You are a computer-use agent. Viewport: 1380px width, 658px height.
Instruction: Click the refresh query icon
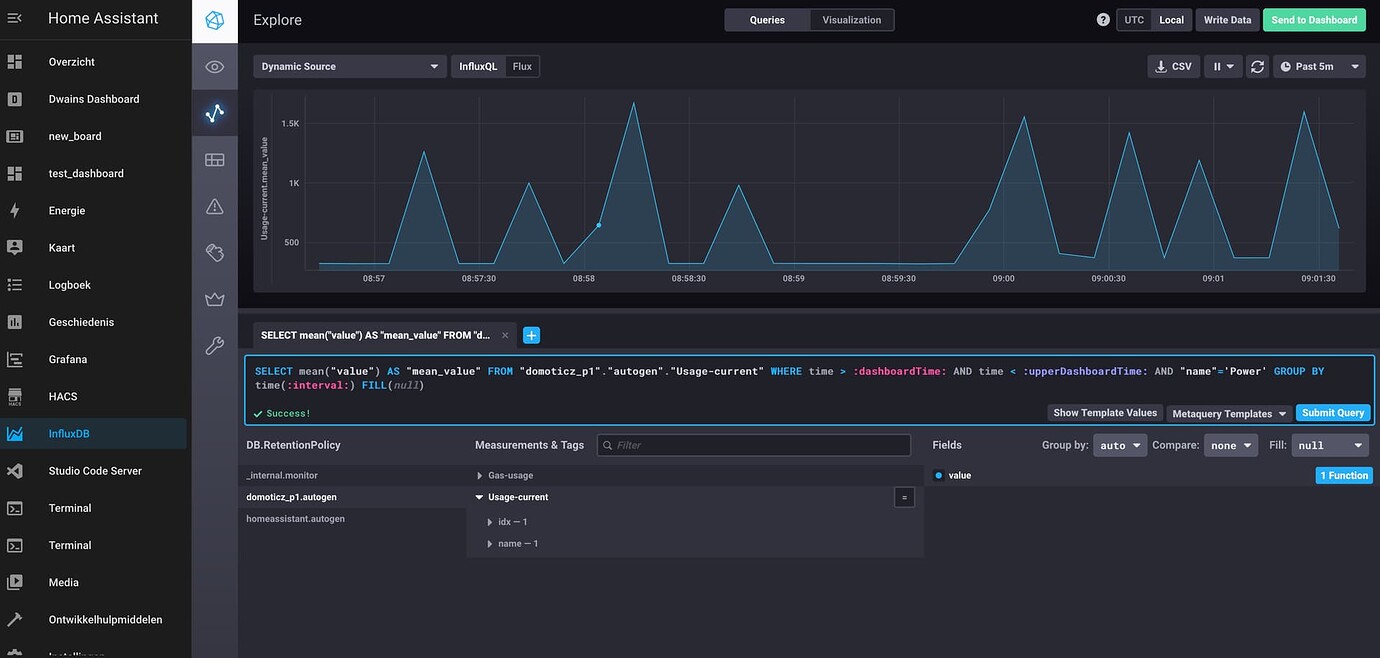click(1257, 65)
